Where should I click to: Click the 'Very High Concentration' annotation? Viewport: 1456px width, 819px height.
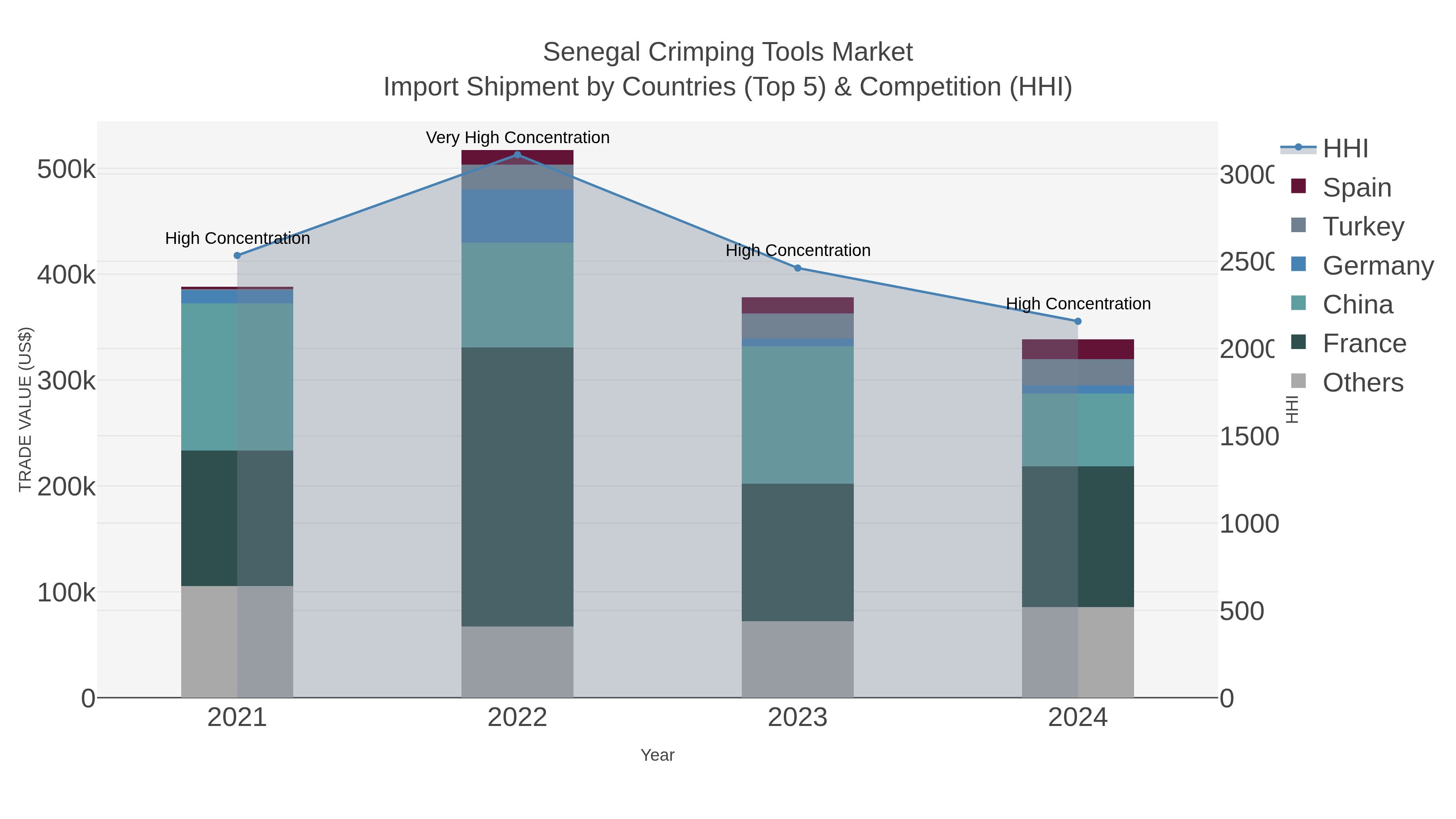pyautogui.click(x=518, y=138)
